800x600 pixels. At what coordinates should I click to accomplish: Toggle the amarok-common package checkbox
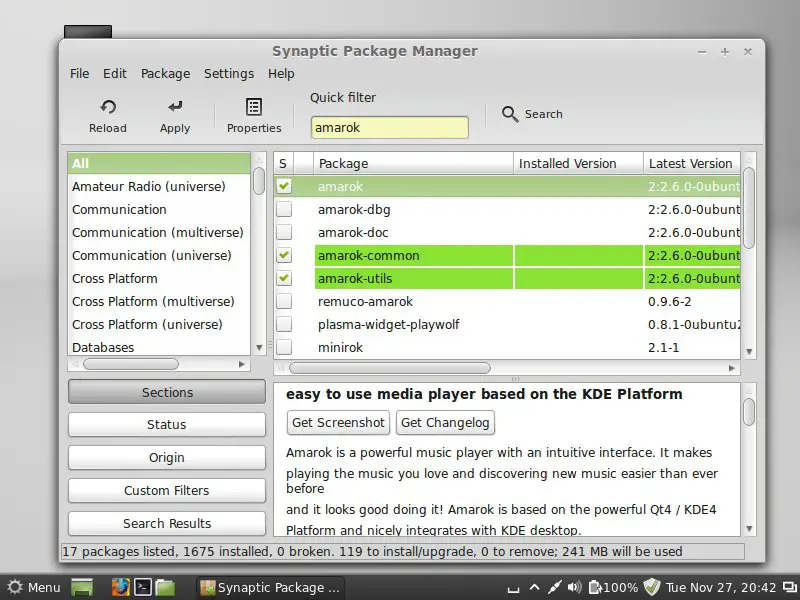click(284, 255)
